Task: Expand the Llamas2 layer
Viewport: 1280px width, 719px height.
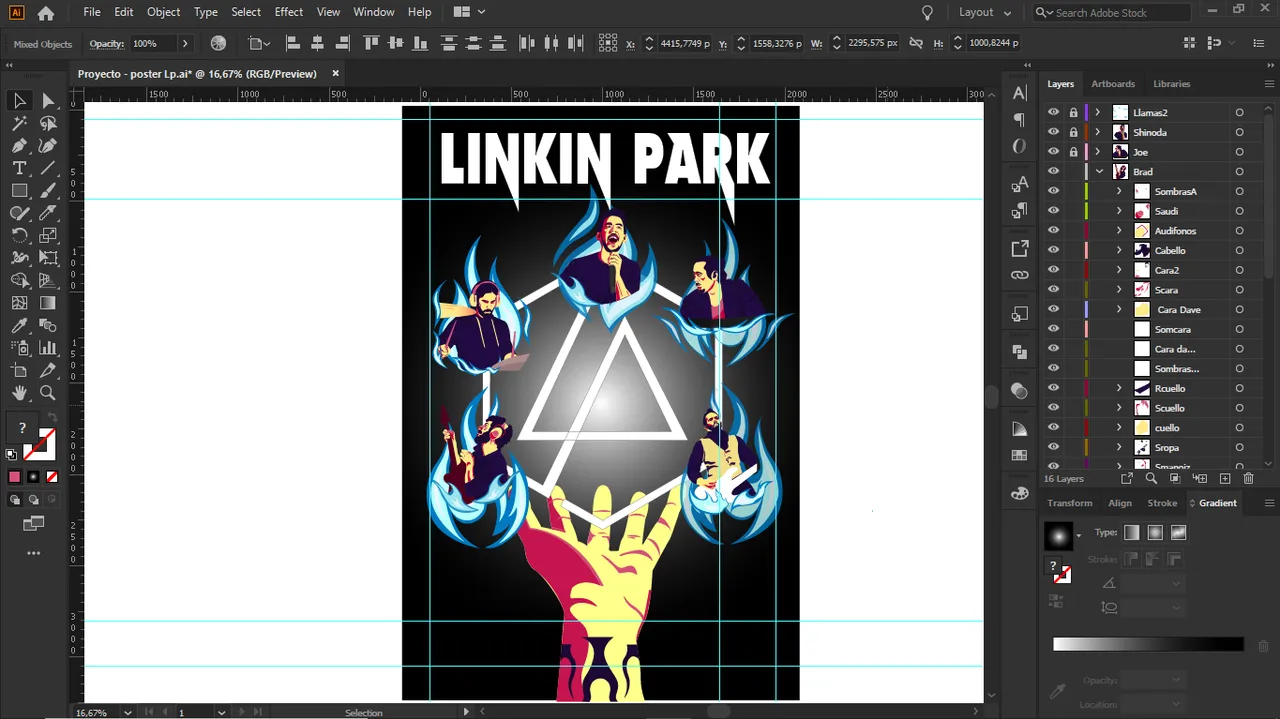Action: pyautogui.click(x=1098, y=113)
